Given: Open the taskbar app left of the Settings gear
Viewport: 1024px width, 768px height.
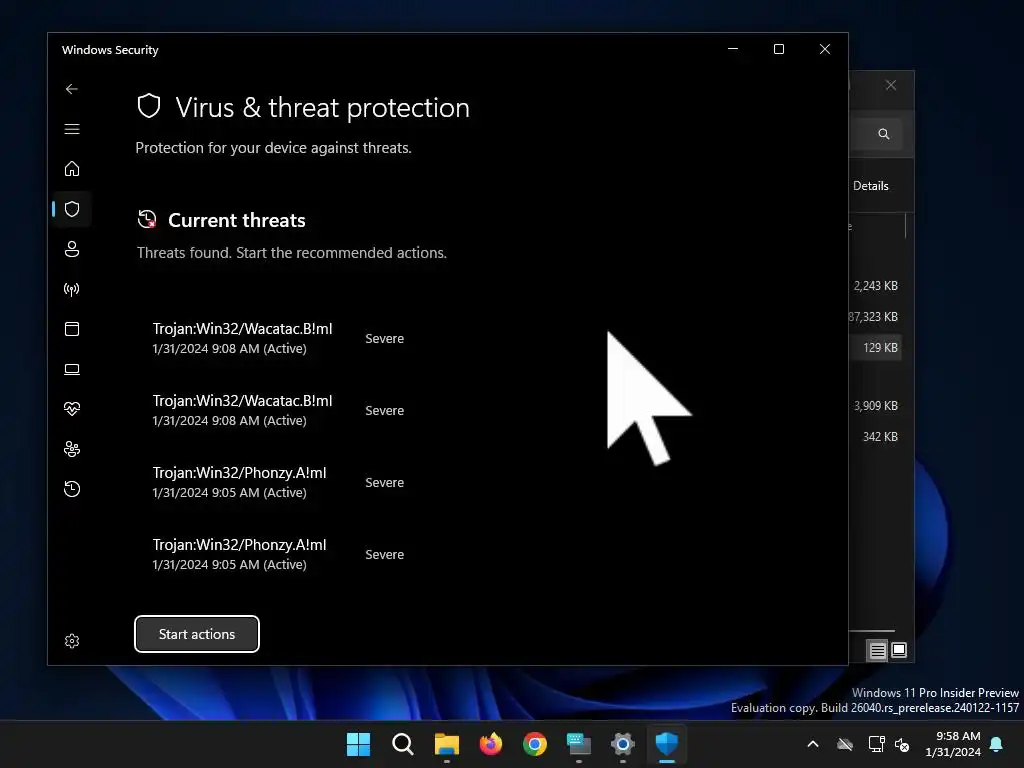Looking at the screenshot, I should (x=579, y=744).
